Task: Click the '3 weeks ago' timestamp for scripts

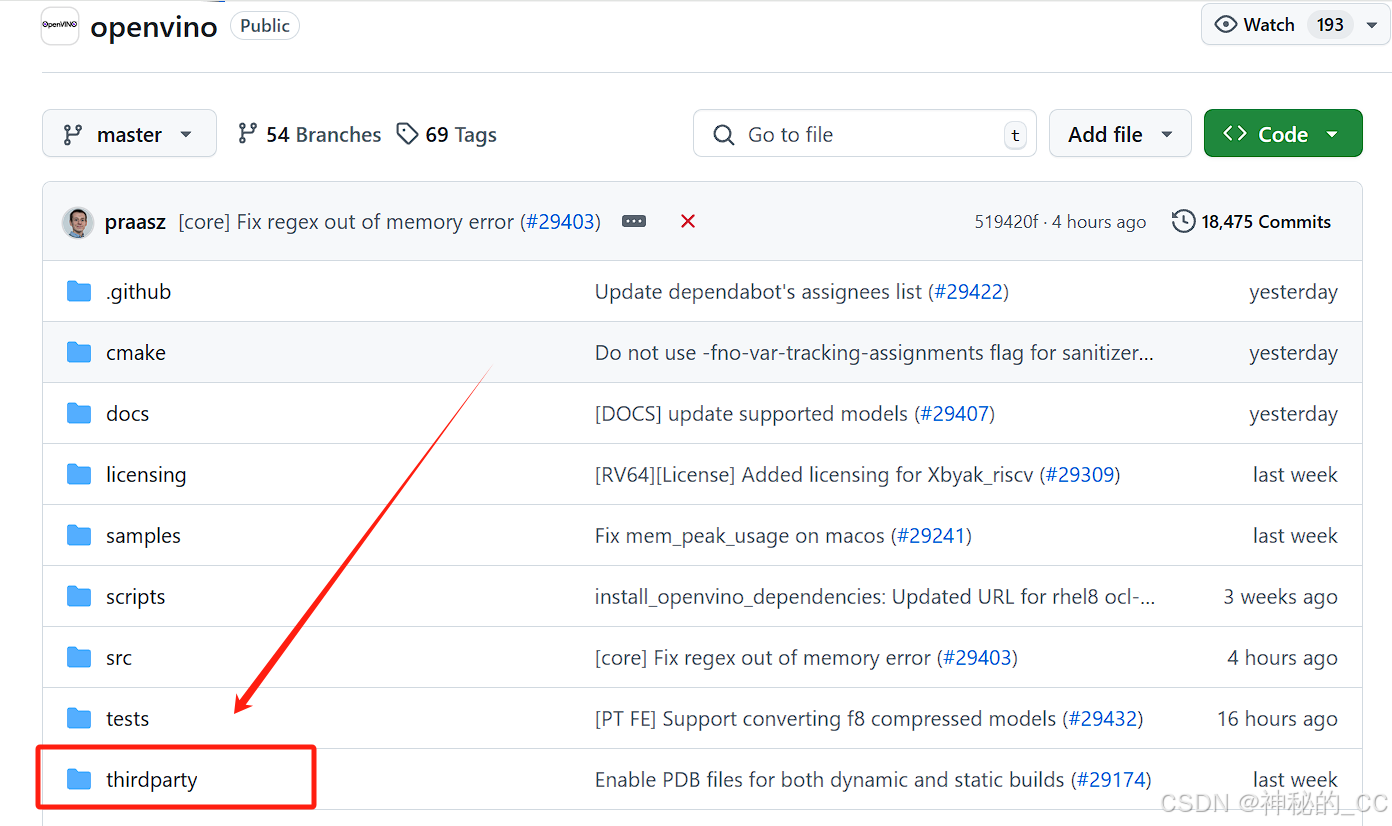Action: (1280, 597)
